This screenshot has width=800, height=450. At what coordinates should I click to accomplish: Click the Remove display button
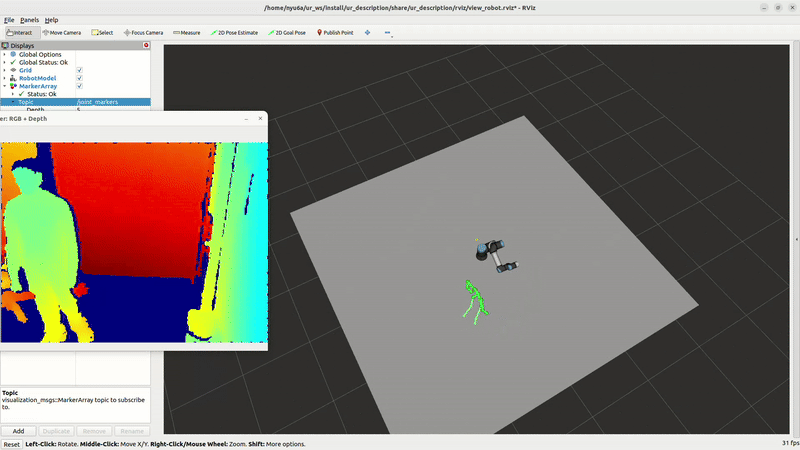pos(94,431)
